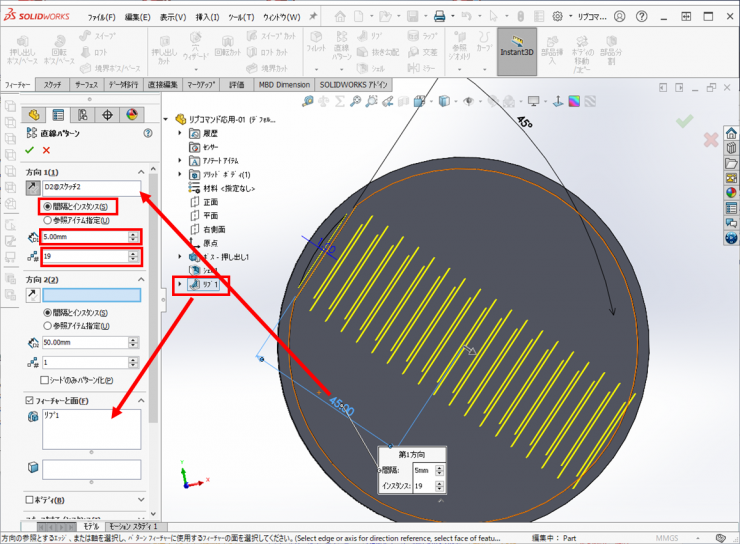Click the reverse direction arrow for Direction 1

(x=32, y=187)
